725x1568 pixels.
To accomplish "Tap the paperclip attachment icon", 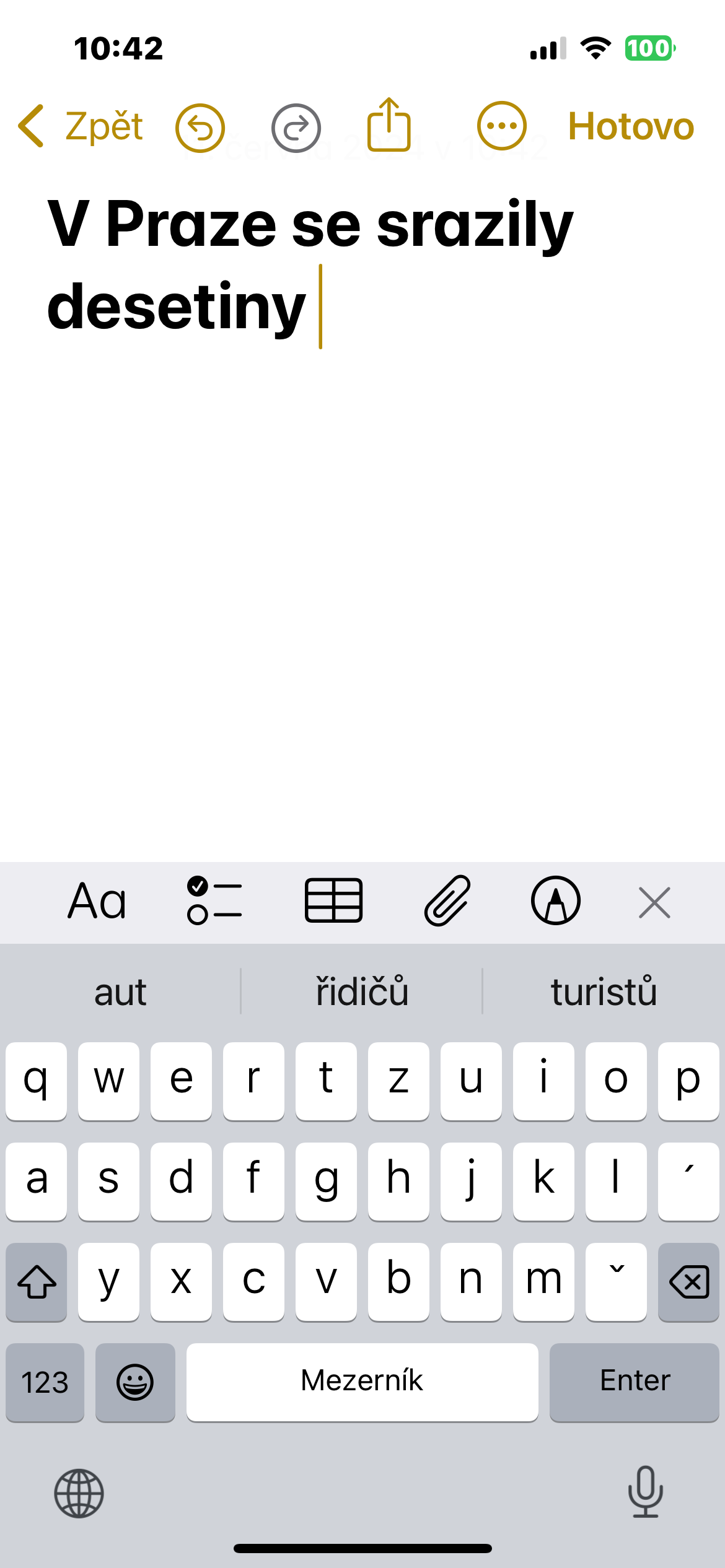I will pyautogui.click(x=447, y=902).
